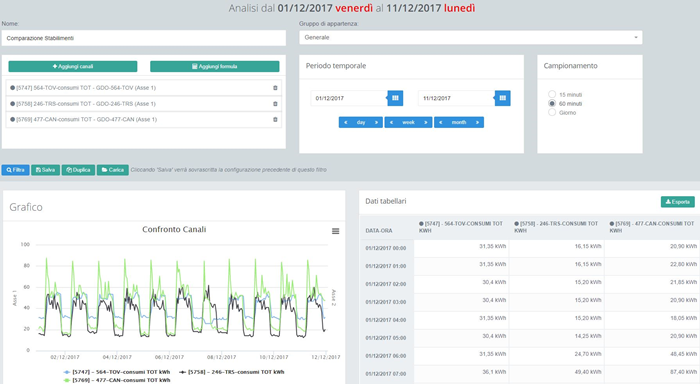Click channel row 477-CAN-consumi TOT text

pyautogui.click(x=87, y=119)
